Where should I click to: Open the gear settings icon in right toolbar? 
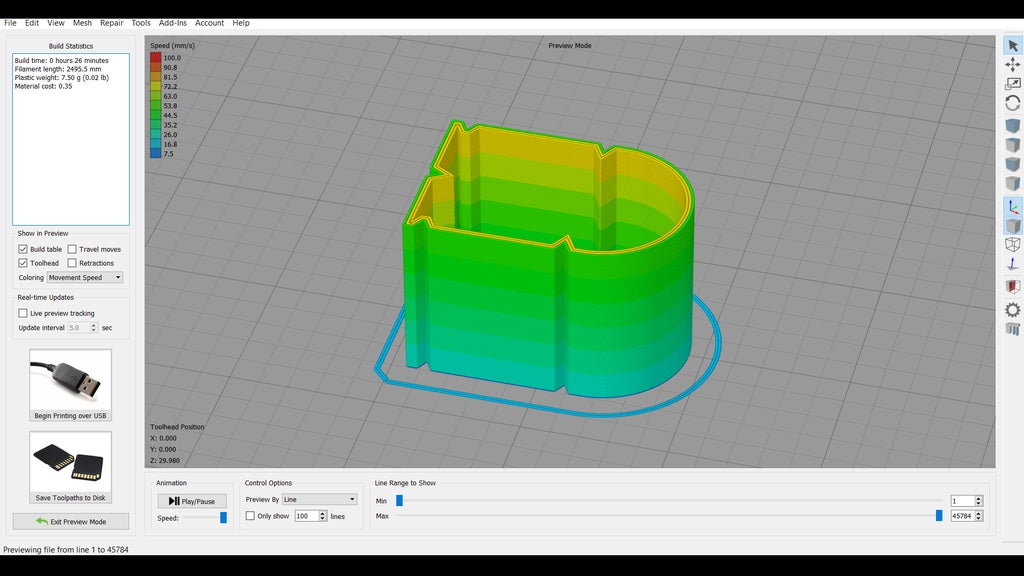click(1012, 310)
